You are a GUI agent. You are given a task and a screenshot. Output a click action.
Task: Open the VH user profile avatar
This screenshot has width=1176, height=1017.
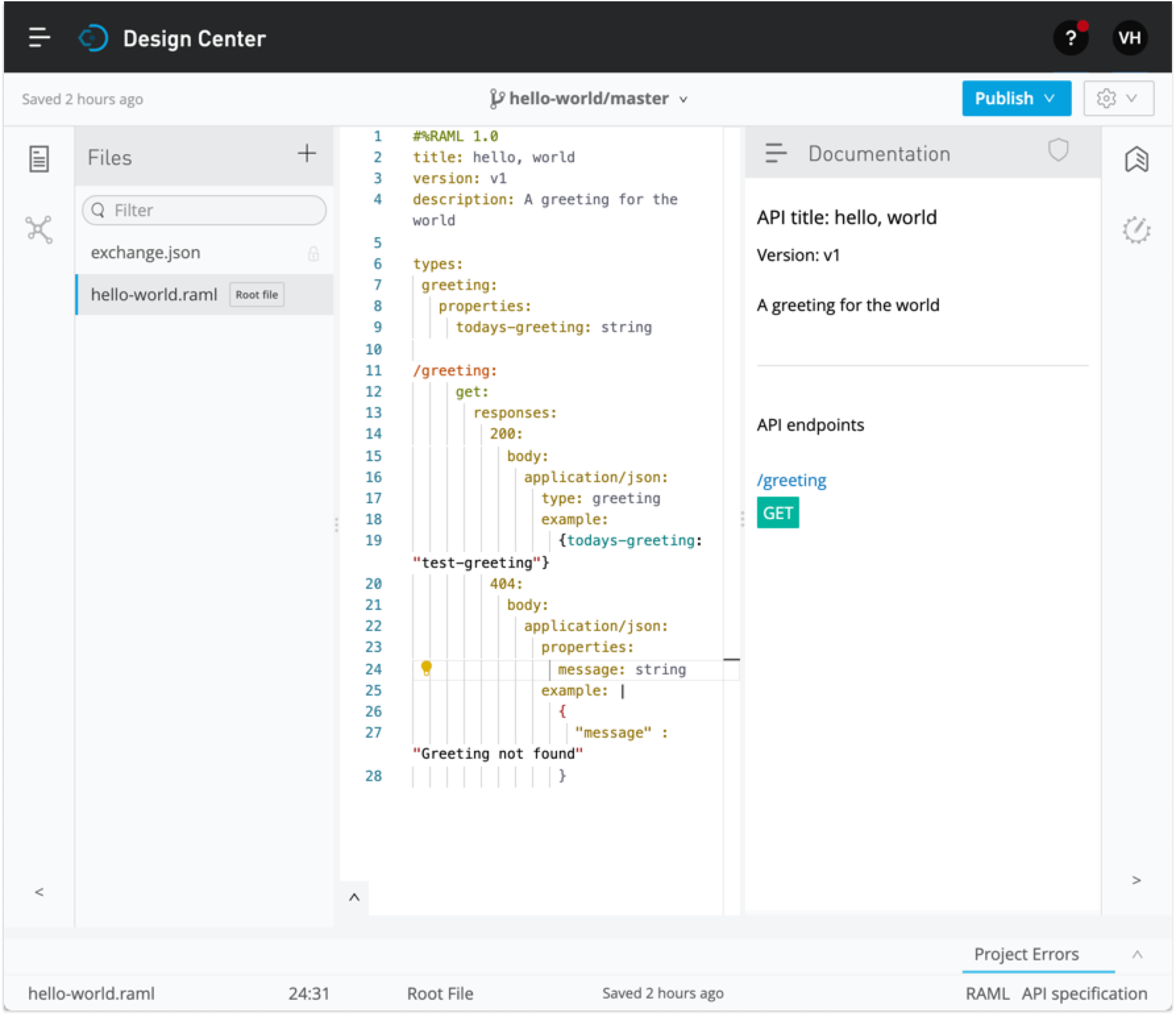click(1130, 38)
